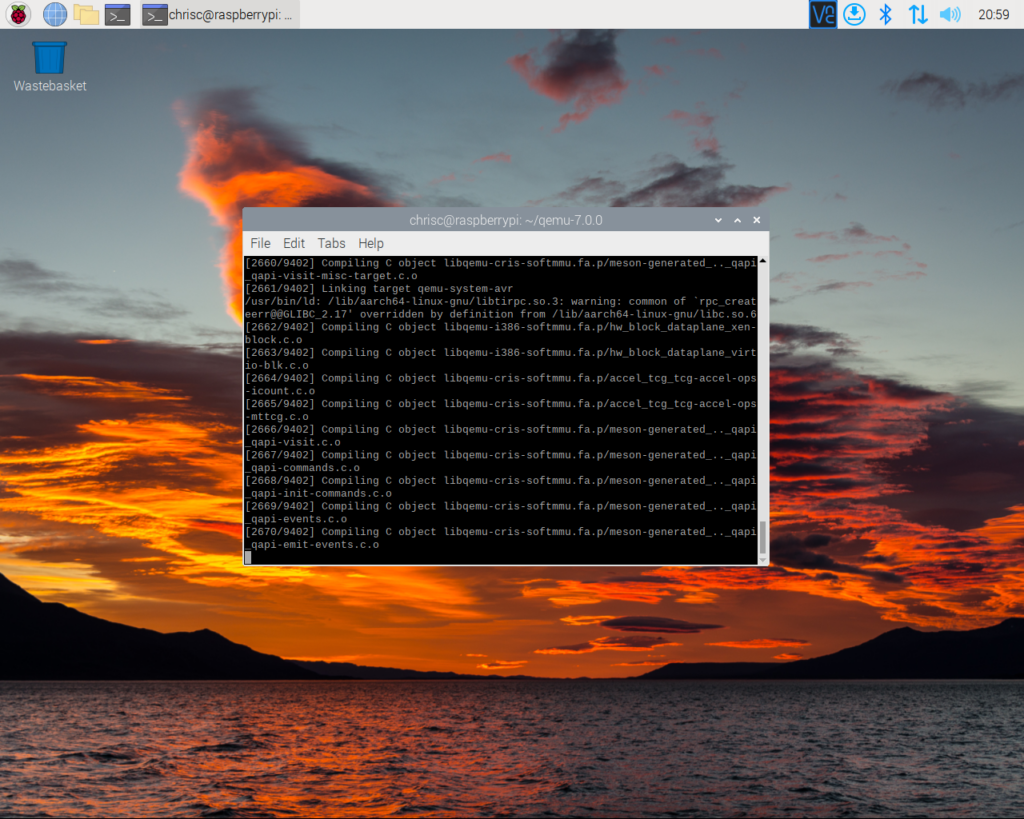
Task: Click the terminal scrollbar's up arrow
Action: click(x=763, y=261)
